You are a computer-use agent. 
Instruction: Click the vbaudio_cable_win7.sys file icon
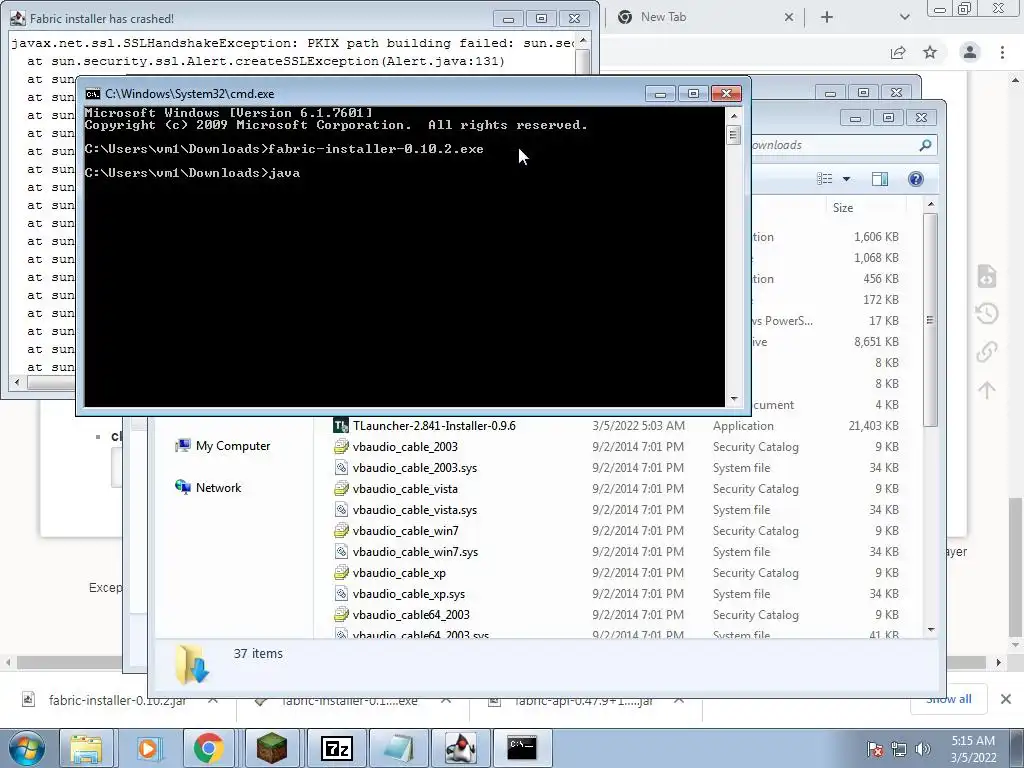pyautogui.click(x=341, y=552)
